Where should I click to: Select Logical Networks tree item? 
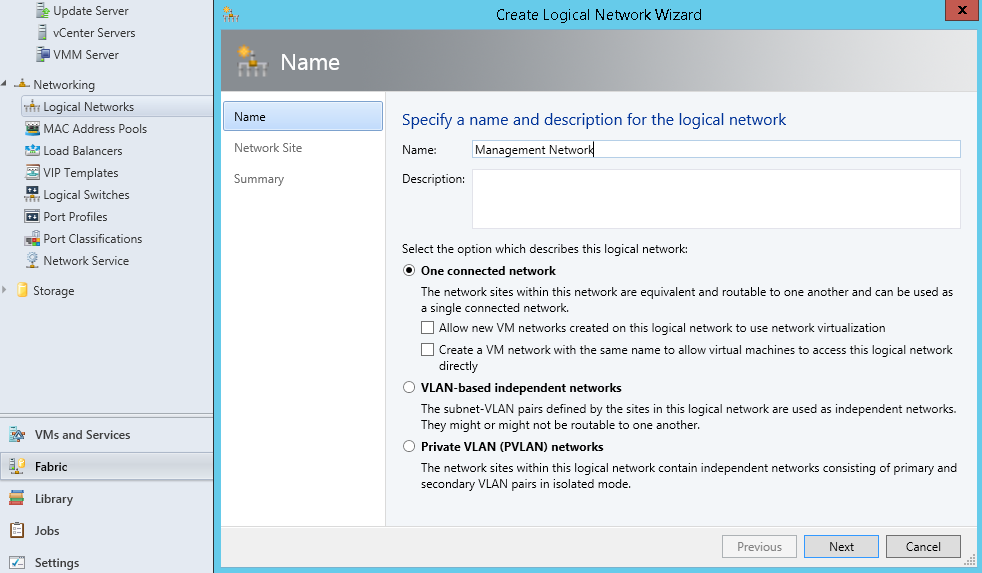pyautogui.click(x=116, y=106)
